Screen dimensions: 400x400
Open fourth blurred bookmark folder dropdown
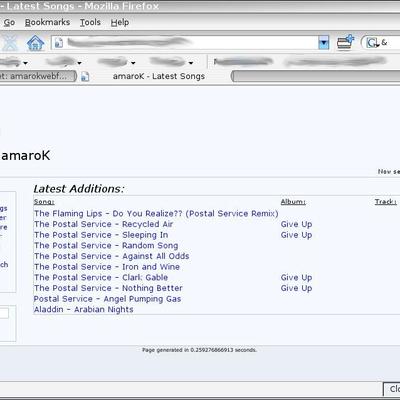[x=191, y=63]
